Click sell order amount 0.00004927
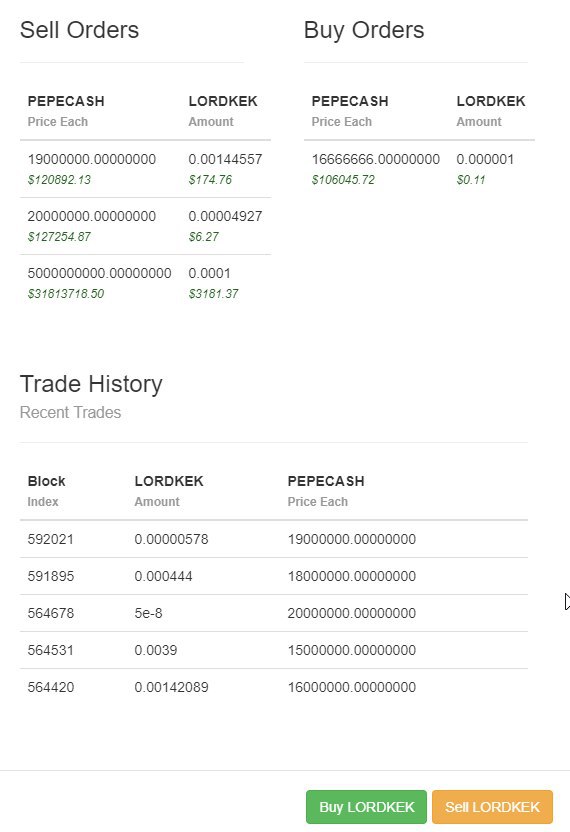The image size is (570, 832). tap(225, 216)
